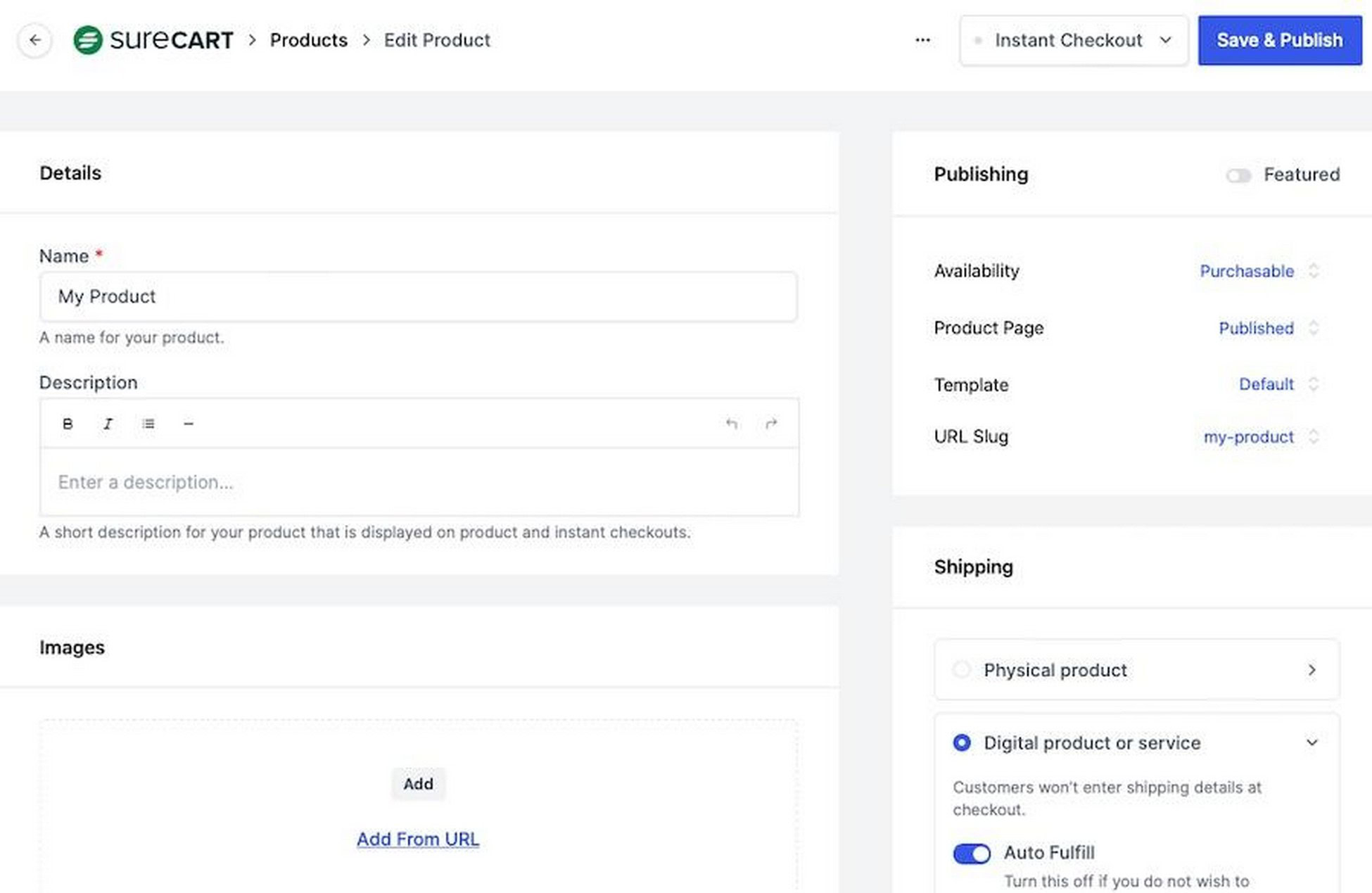Viewport: 1372px width, 893px height.
Task: Click the Product Page label
Action: (x=989, y=328)
